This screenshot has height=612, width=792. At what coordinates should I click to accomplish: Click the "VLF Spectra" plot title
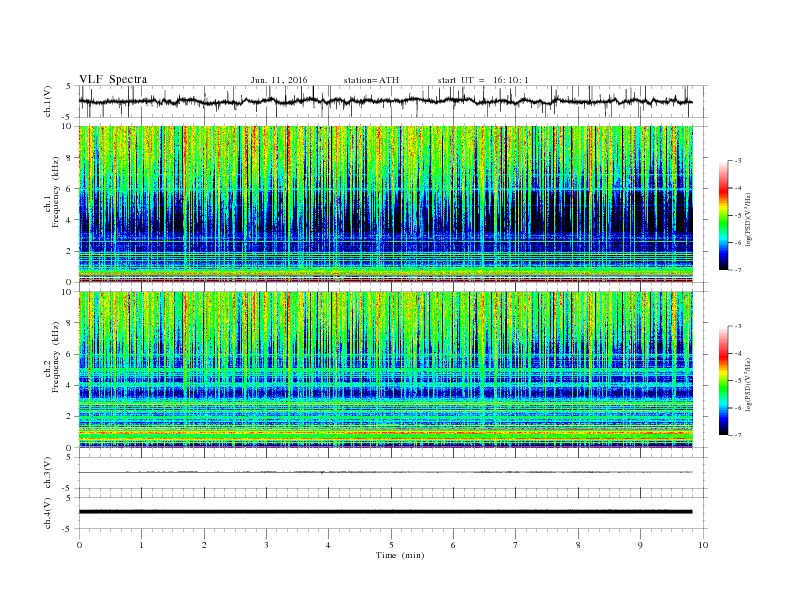coord(113,79)
